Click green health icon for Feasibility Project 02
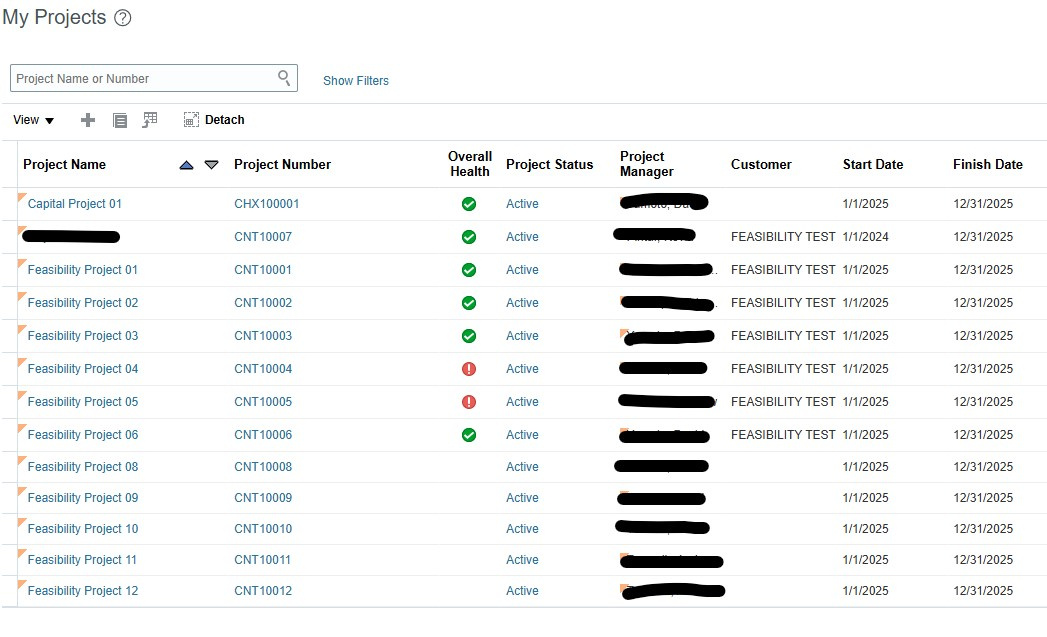1047x637 pixels. [469, 302]
